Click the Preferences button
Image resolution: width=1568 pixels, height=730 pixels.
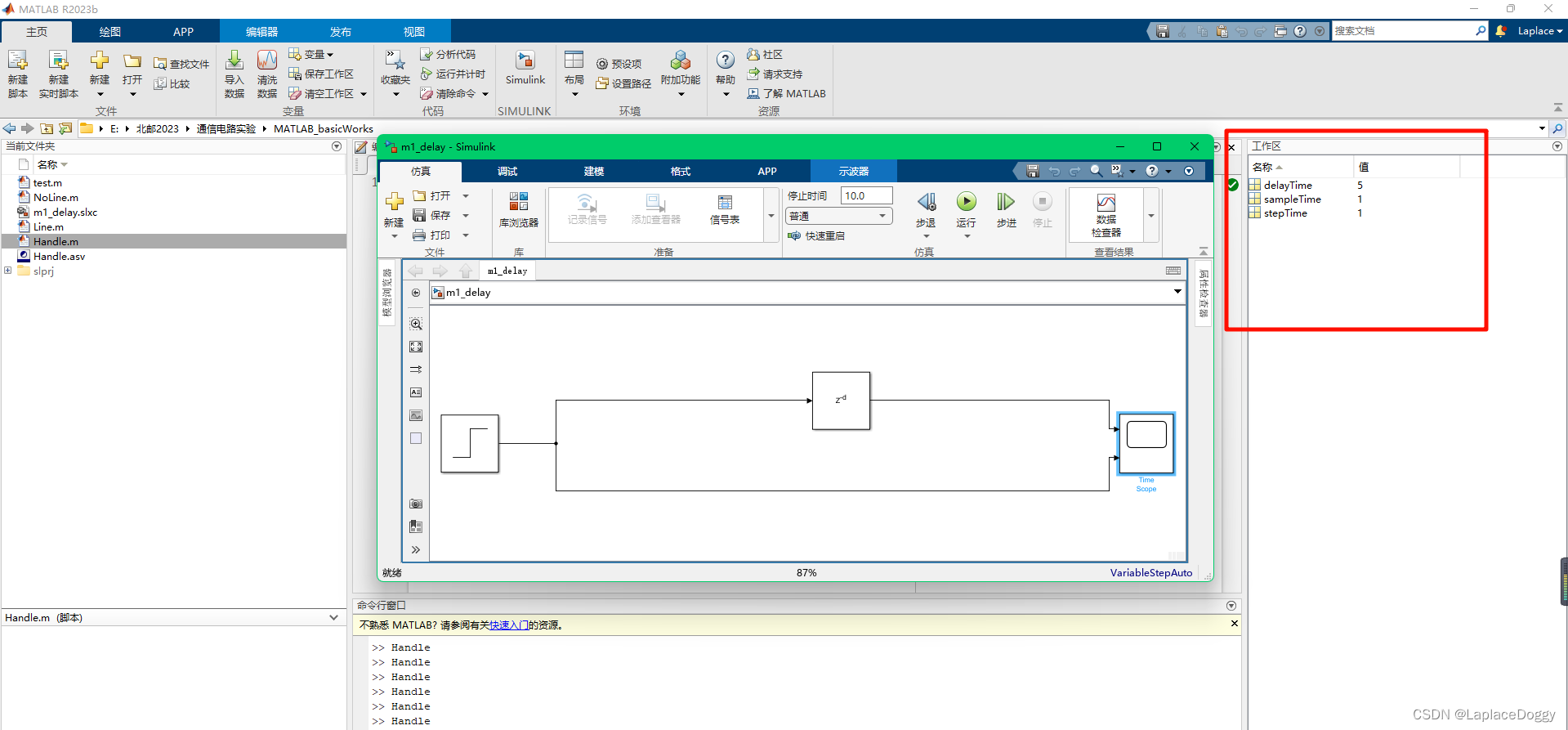coord(619,64)
